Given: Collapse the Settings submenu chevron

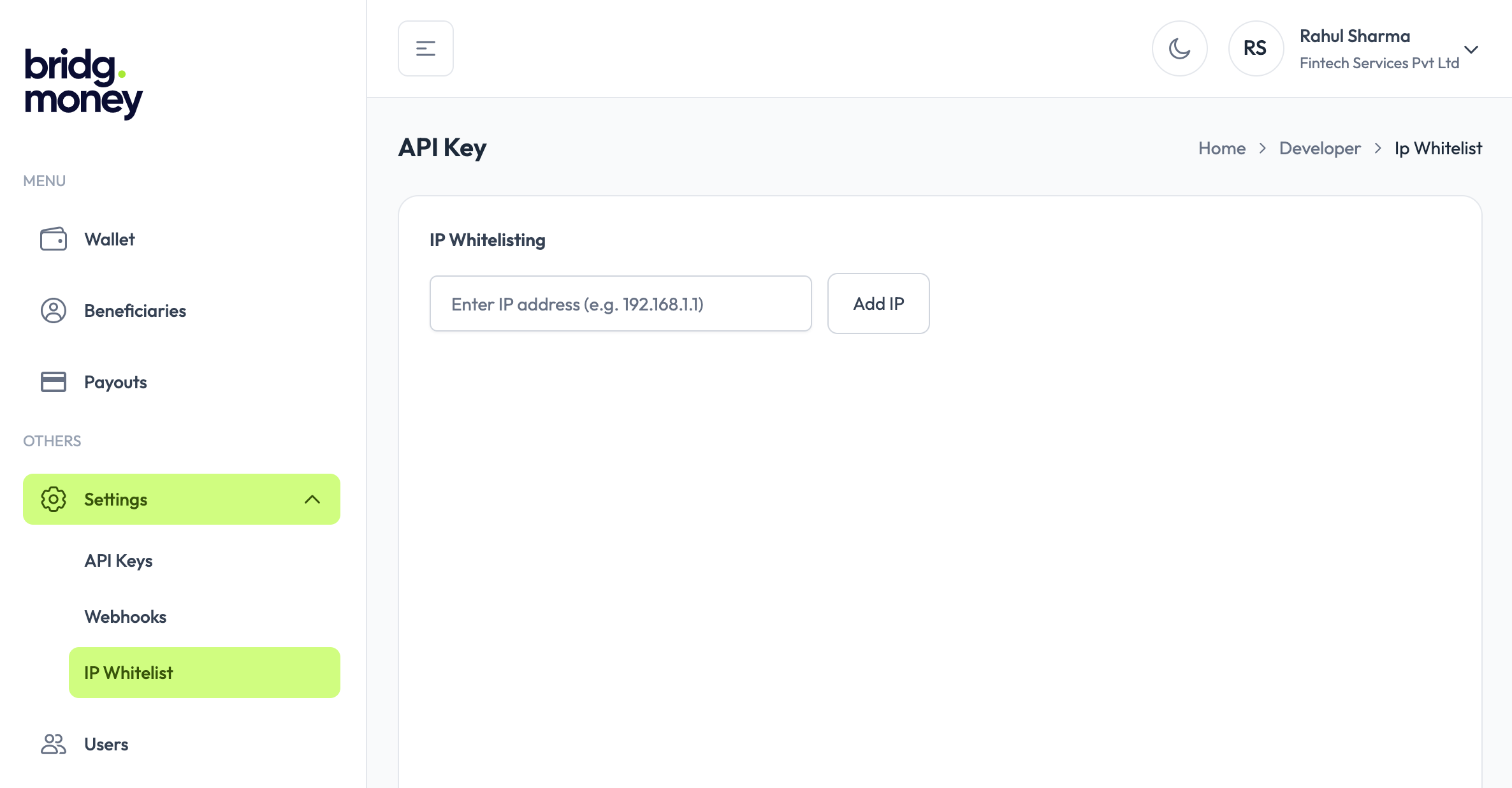Looking at the screenshot, I should (x=312, y=499).
